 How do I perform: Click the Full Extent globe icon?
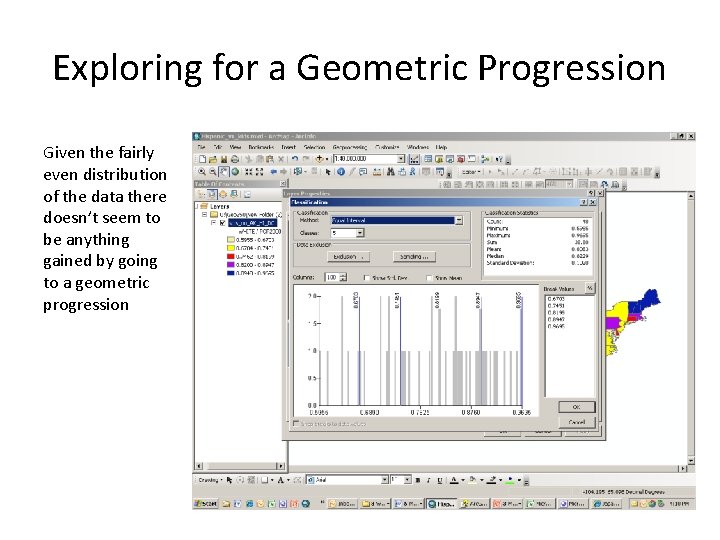pyautogui.click(x=235, y=172)
